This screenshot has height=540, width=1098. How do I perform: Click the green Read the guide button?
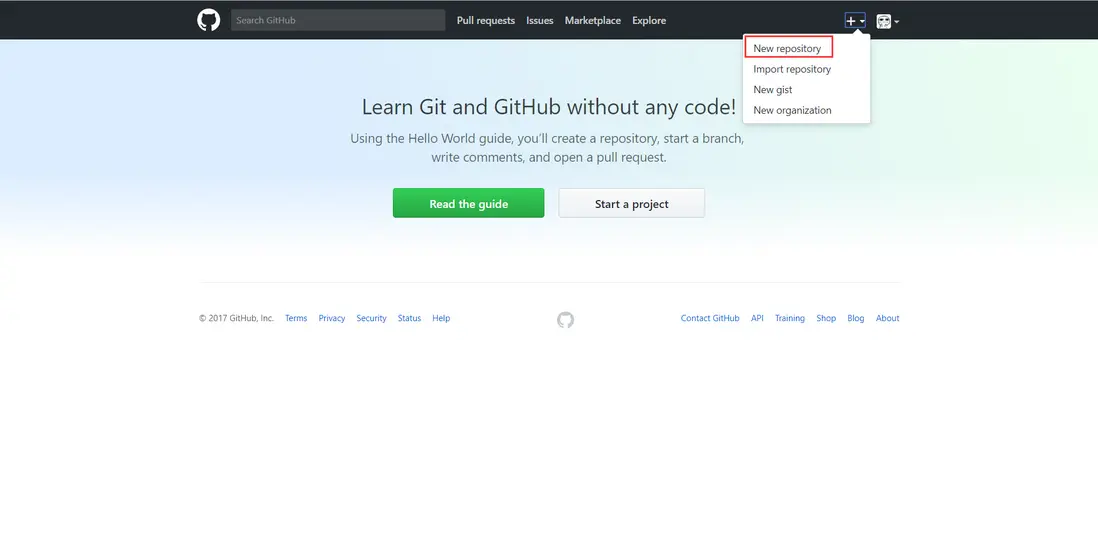click(468, 203)
